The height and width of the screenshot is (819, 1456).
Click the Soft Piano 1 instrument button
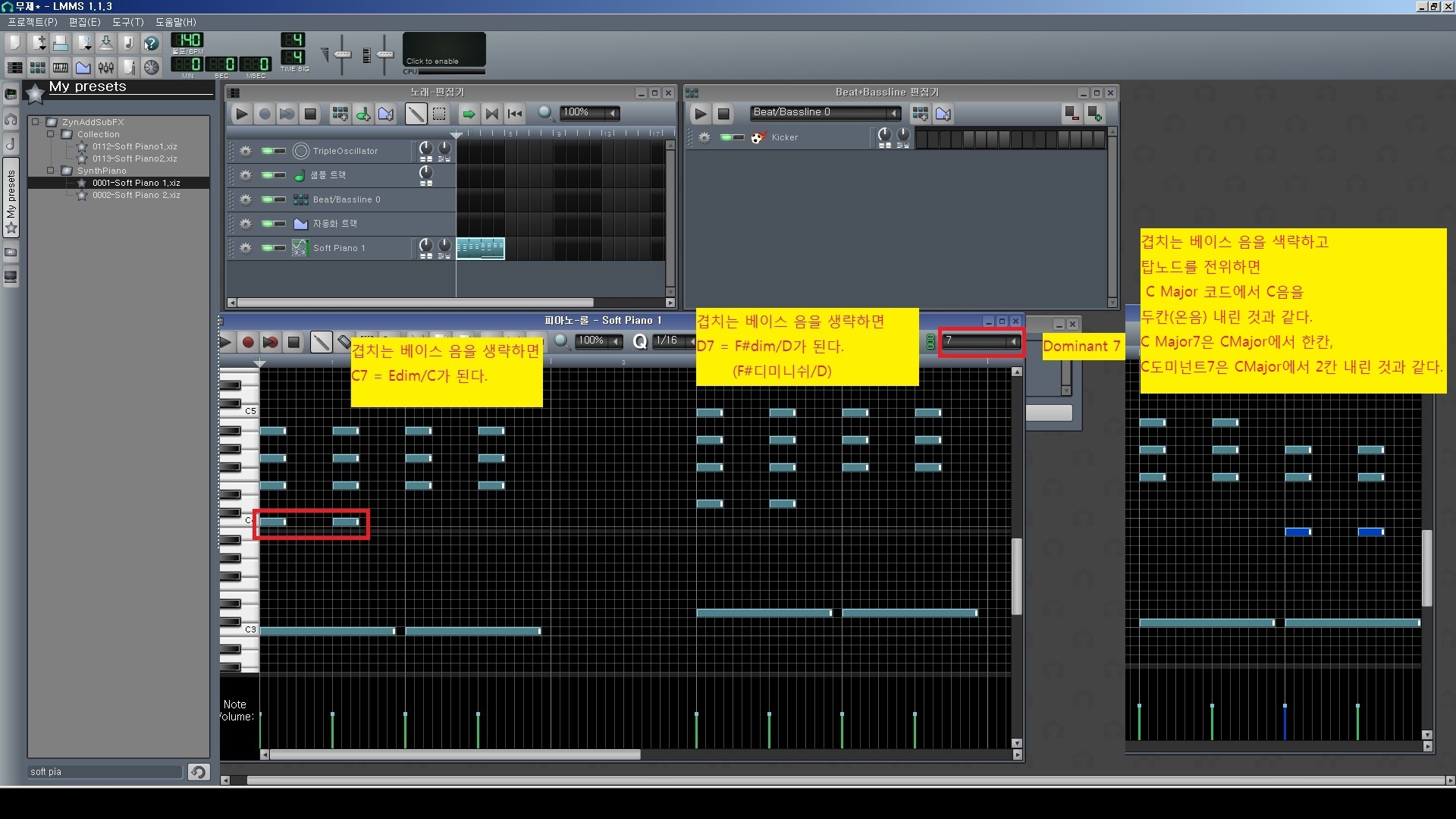point(350,248)
